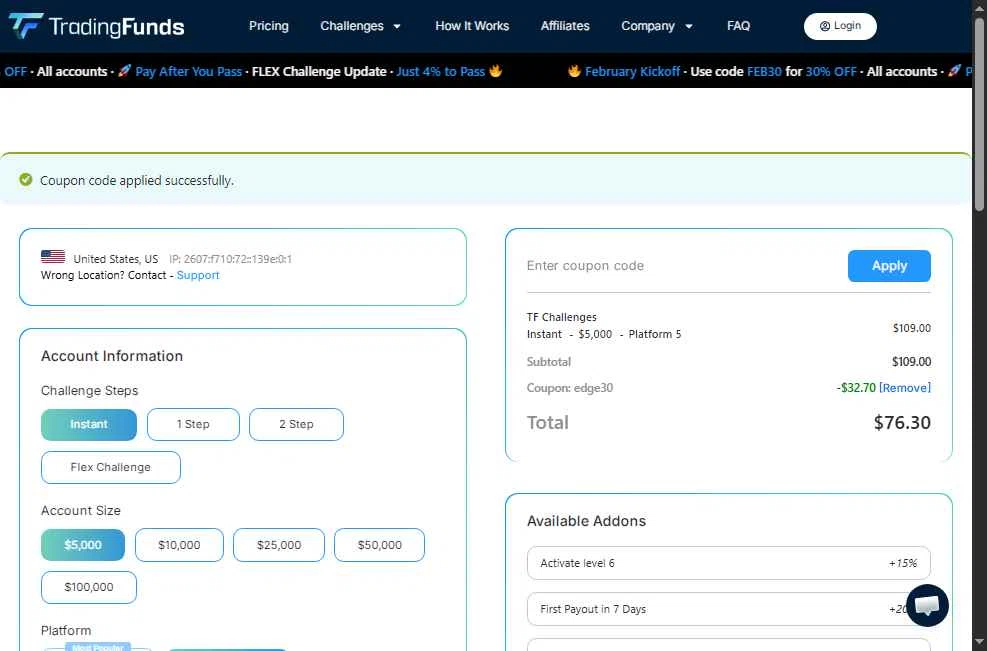Click the Login button

point(840,26)
